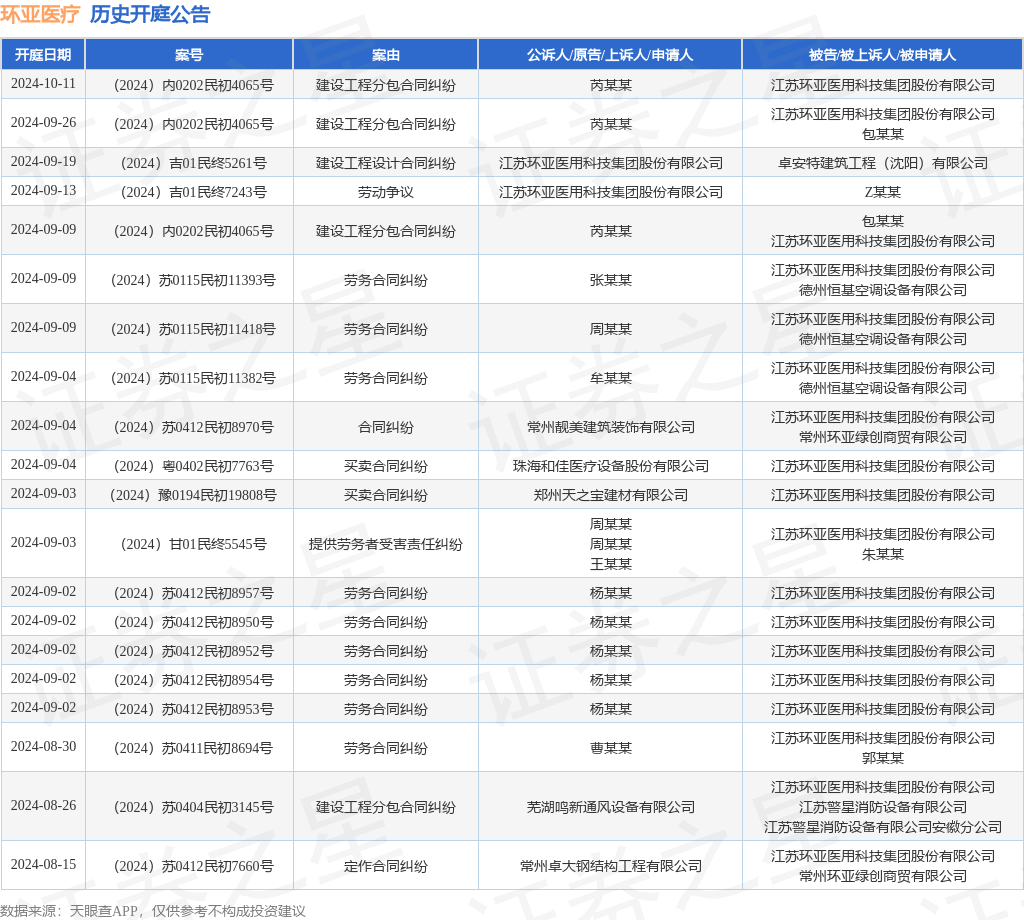This screenshot has width=1024, height=920.
Task: Click plaintiff 牟某某
Action: click(x=611, y=378)
